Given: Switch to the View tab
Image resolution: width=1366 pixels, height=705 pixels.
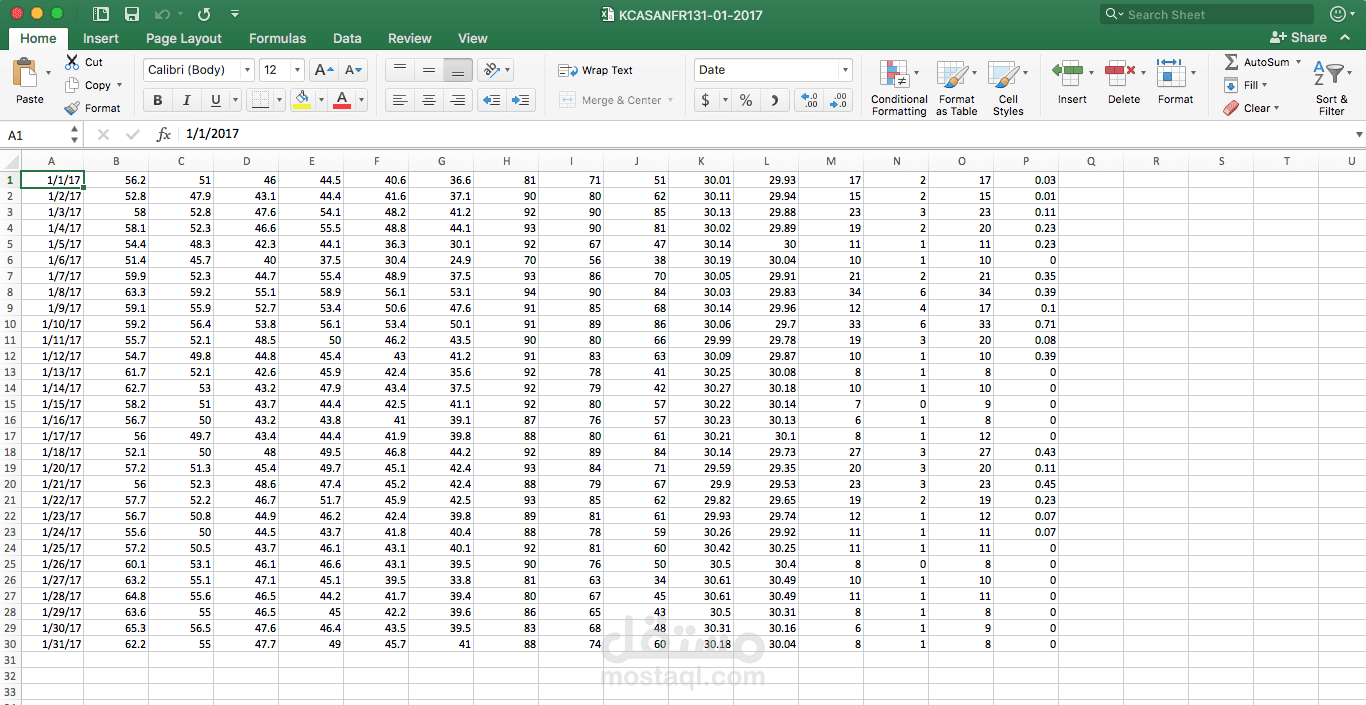Looking at the screenshot, I should click(x=473, y=38).
